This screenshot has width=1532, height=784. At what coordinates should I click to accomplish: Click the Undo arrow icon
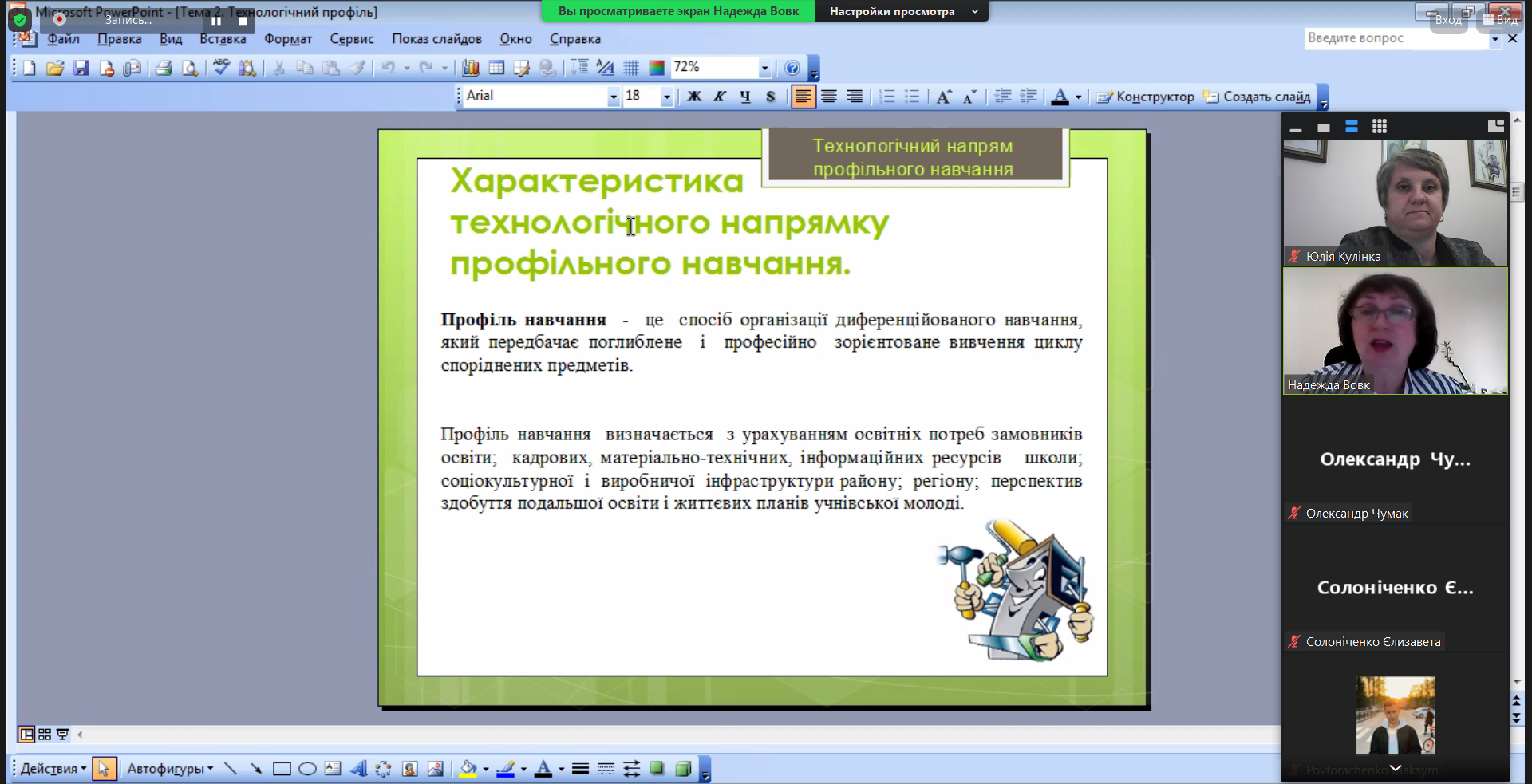(x=388, y=68)
